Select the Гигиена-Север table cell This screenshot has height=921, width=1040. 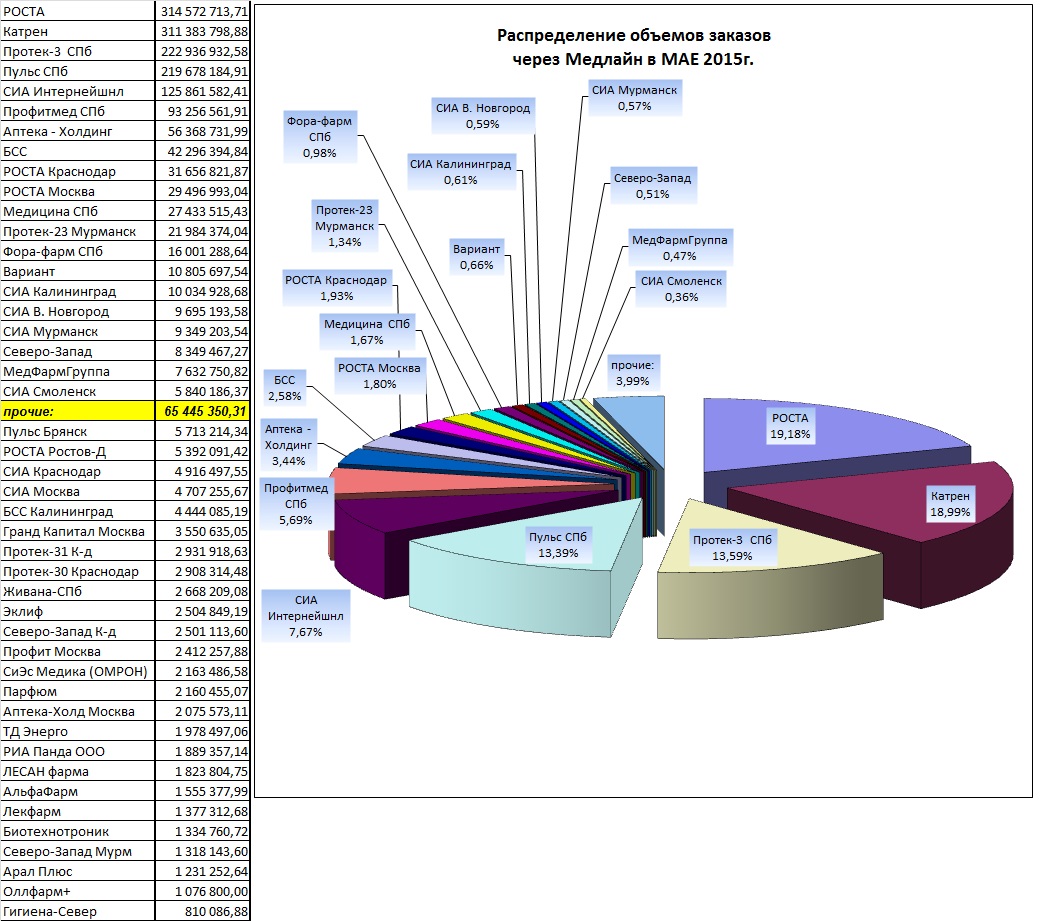[x=78, y=911]
